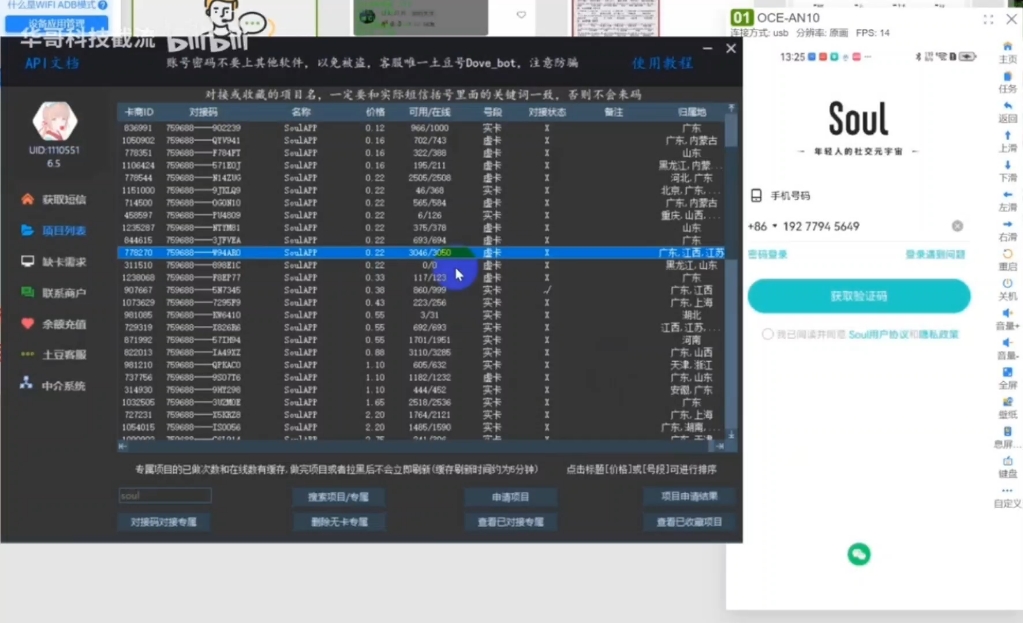Screen dimensions: 1023x623
Task: Click 搜索项目/专属 button
Action: coord(338,497)
